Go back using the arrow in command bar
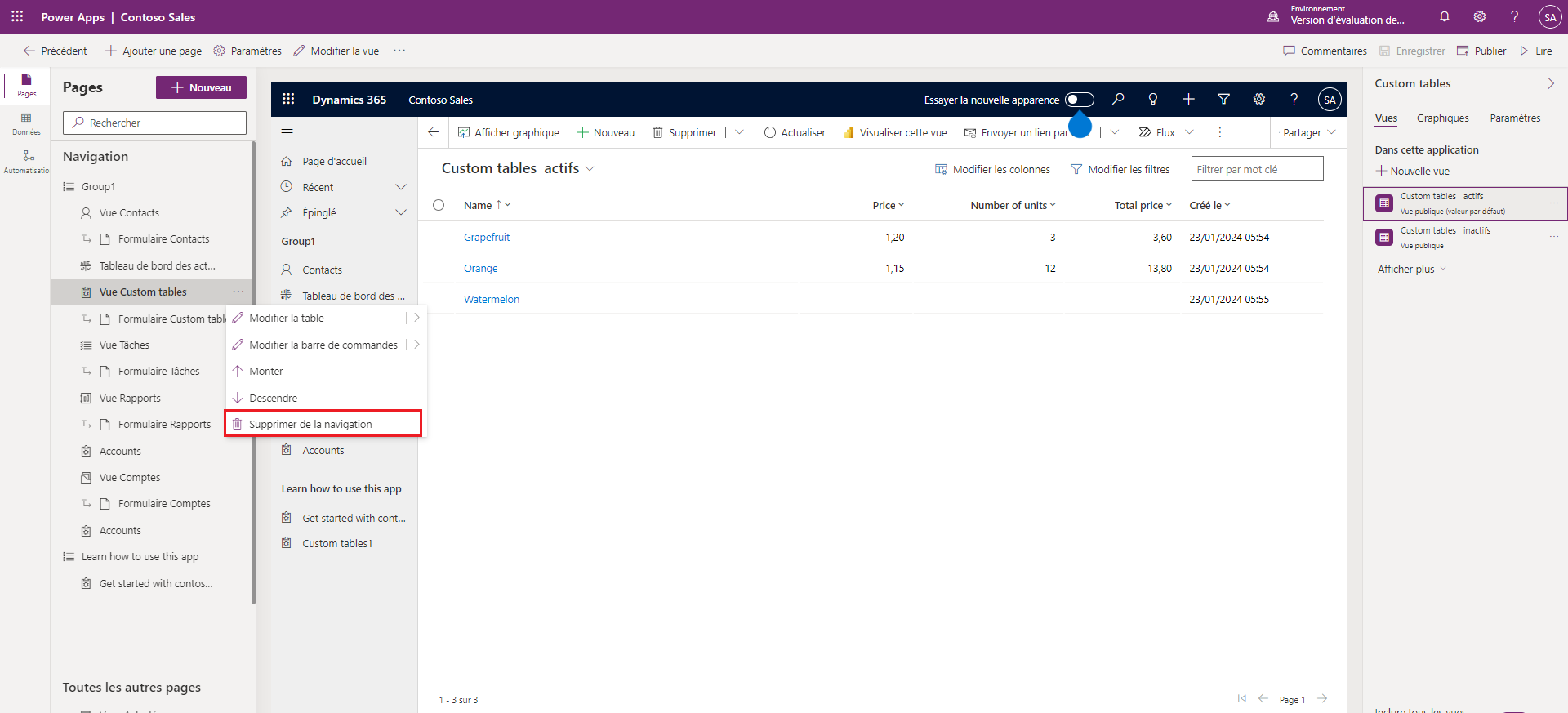The width and height of the screenshot is (1568, 713). pos(433,131)
